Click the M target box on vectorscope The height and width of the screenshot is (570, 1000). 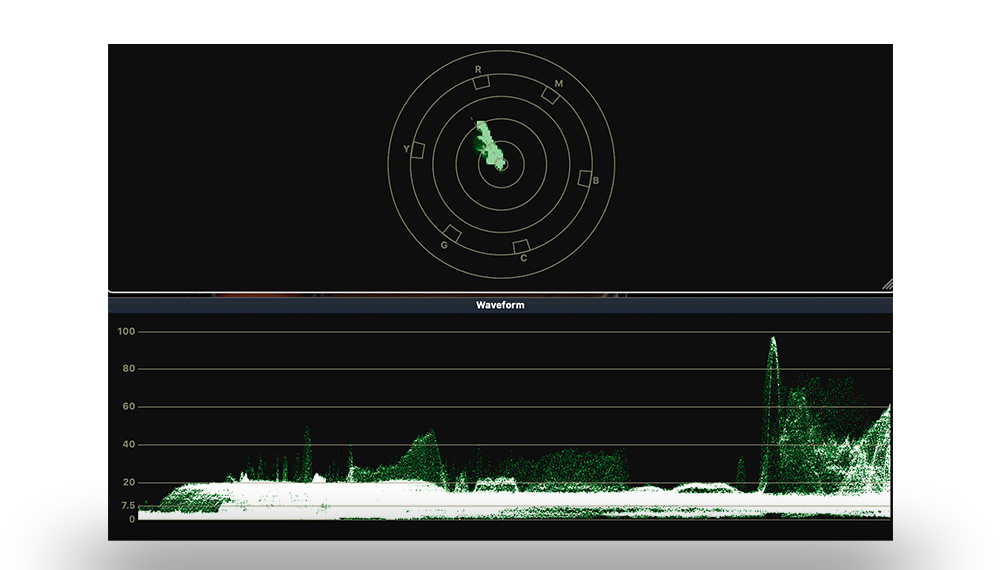point(550,96)
